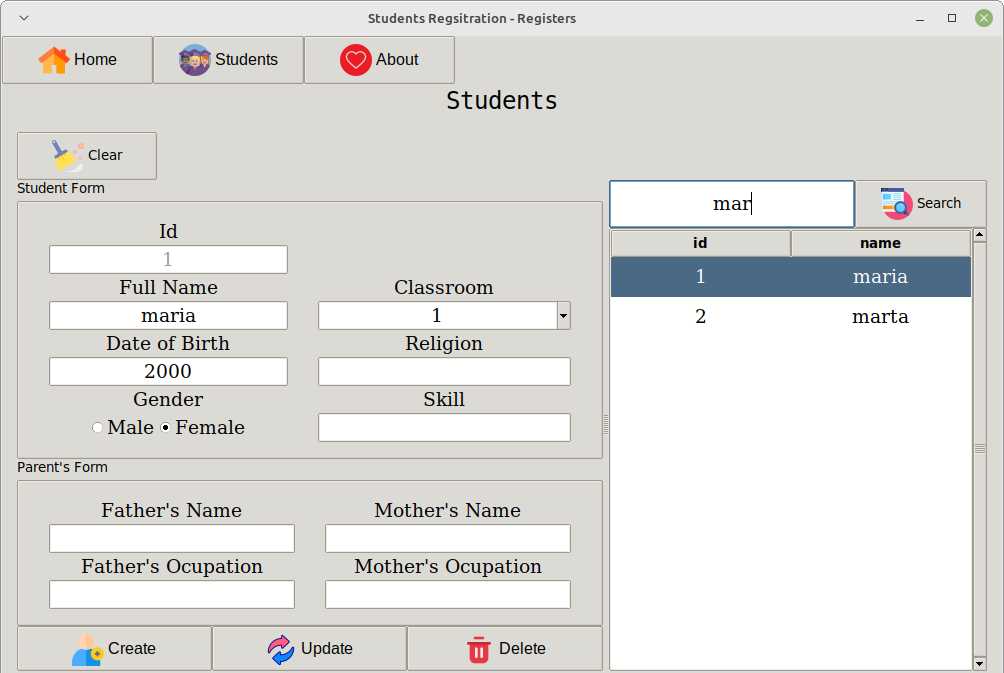Select the Male gender option

click(x=97, y=427)
